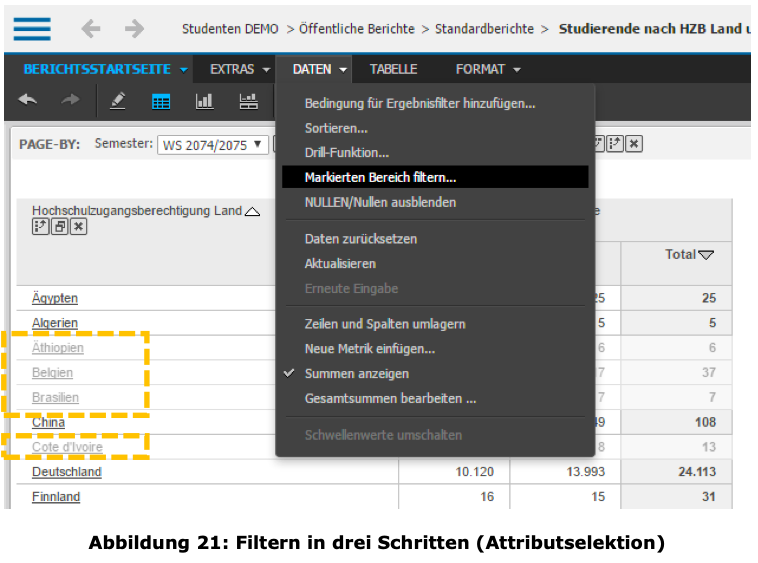Viewport: 758px width, 563px height.
Task: Go forward with the right arrow
Action: [134, 29]
